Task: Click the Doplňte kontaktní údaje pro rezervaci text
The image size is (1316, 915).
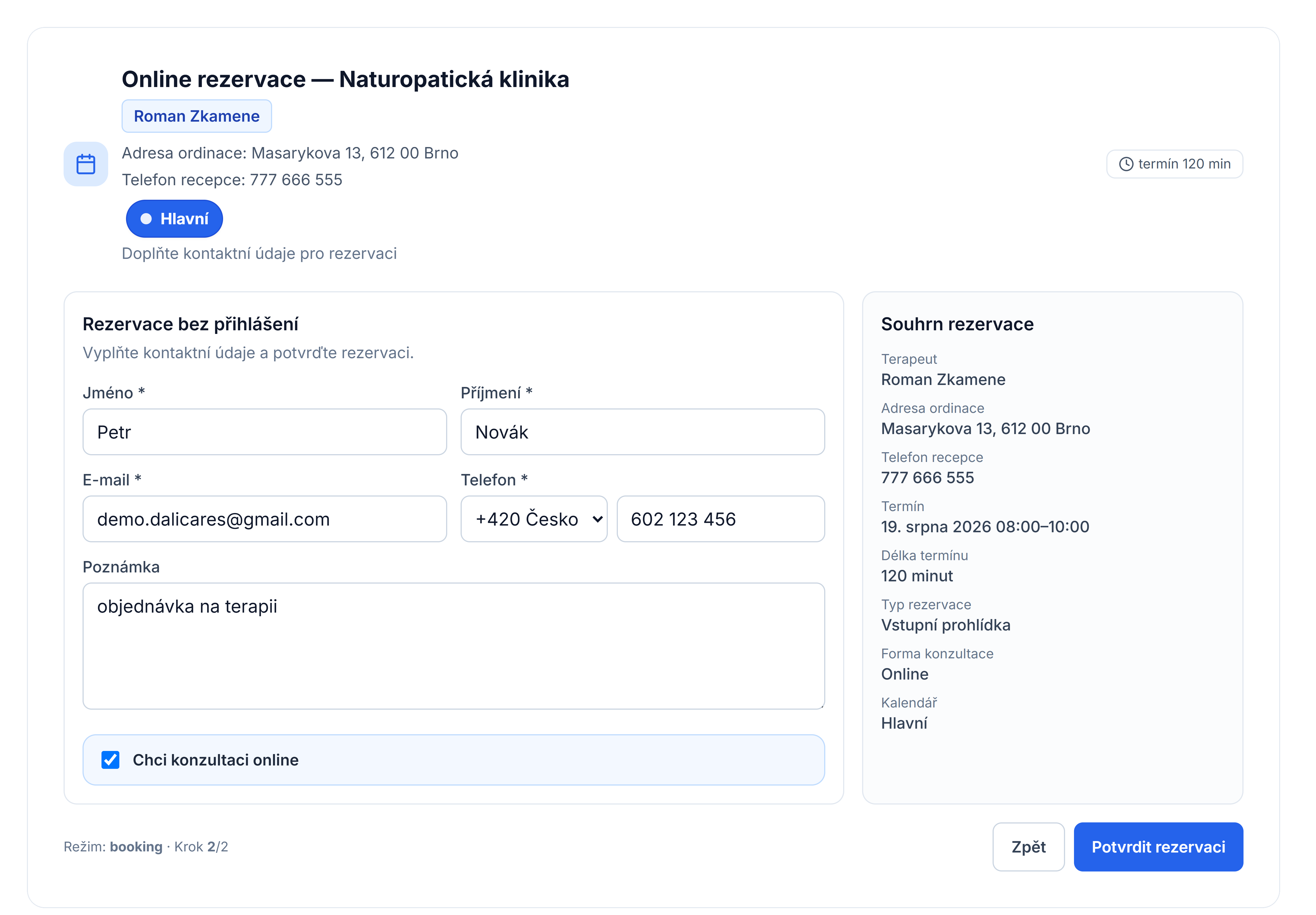Action: pyautogui.click(x=259, y=253)
